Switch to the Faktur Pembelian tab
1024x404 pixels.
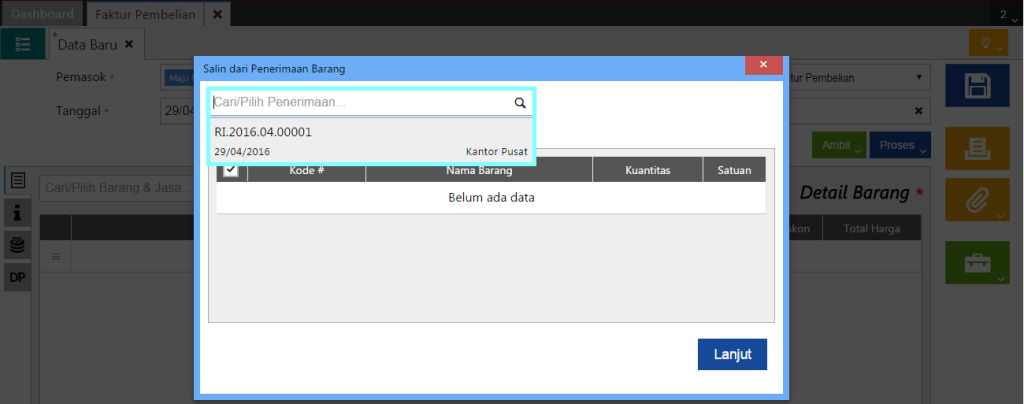(148, 14)
